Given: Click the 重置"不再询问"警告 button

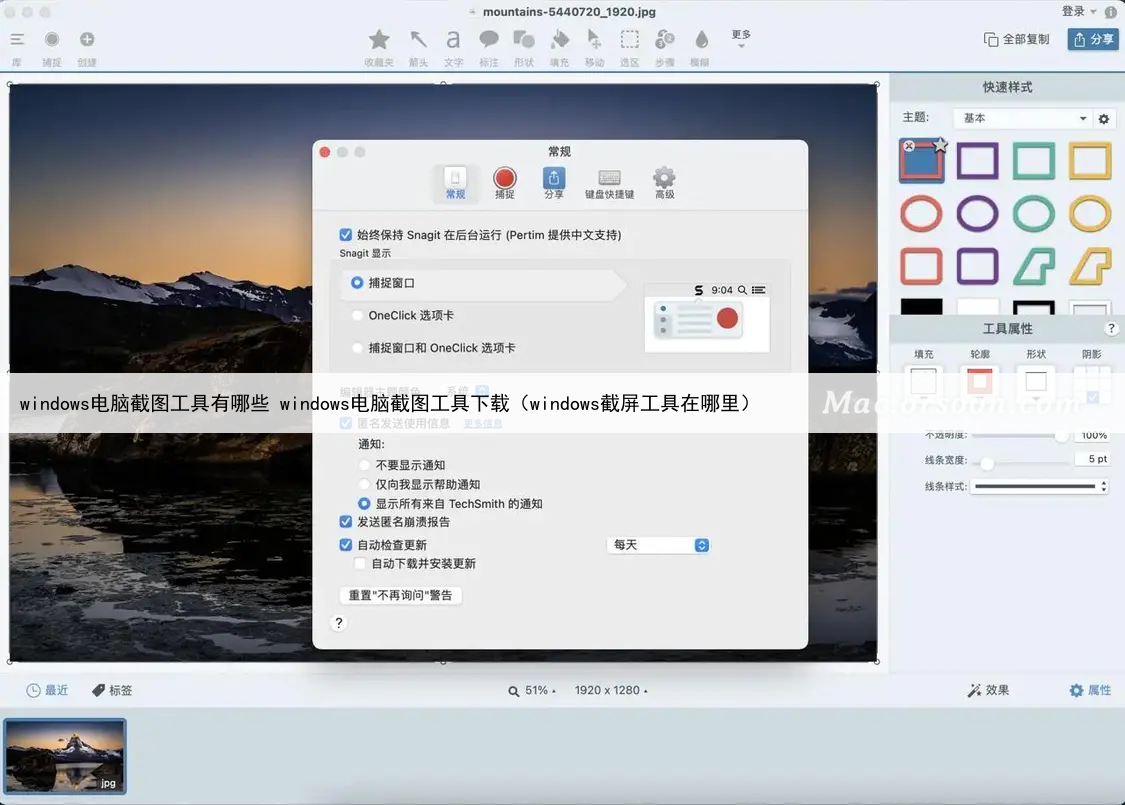Looking at the screenshot, I should (401, 595).
